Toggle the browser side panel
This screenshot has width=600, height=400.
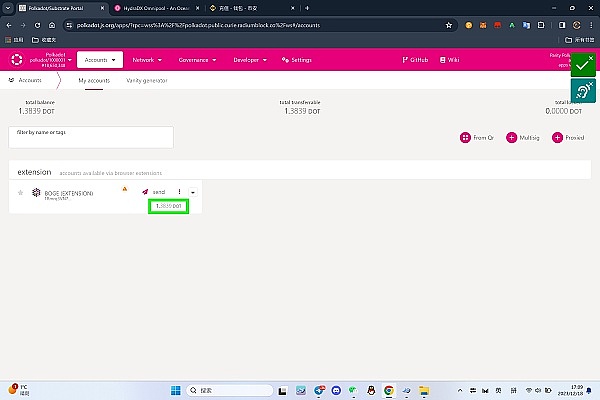(x=562, y=25)
